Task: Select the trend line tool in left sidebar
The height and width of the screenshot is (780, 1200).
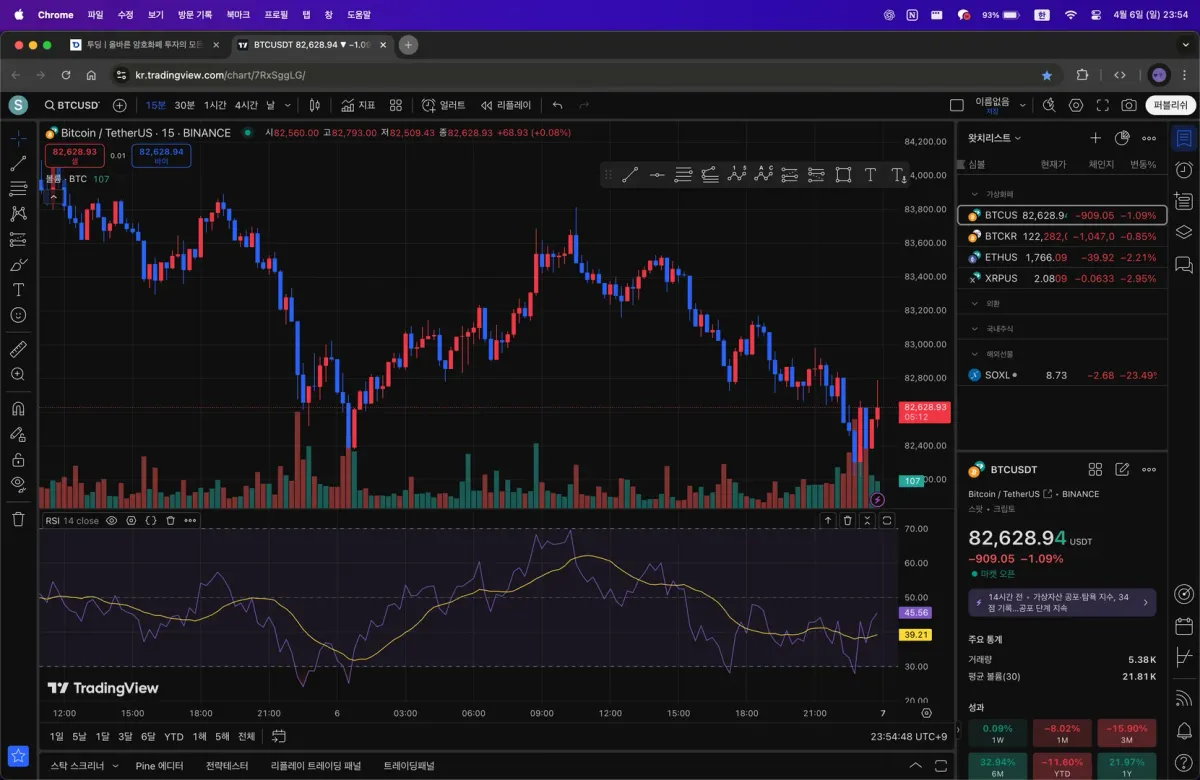Action: [18, 163]
